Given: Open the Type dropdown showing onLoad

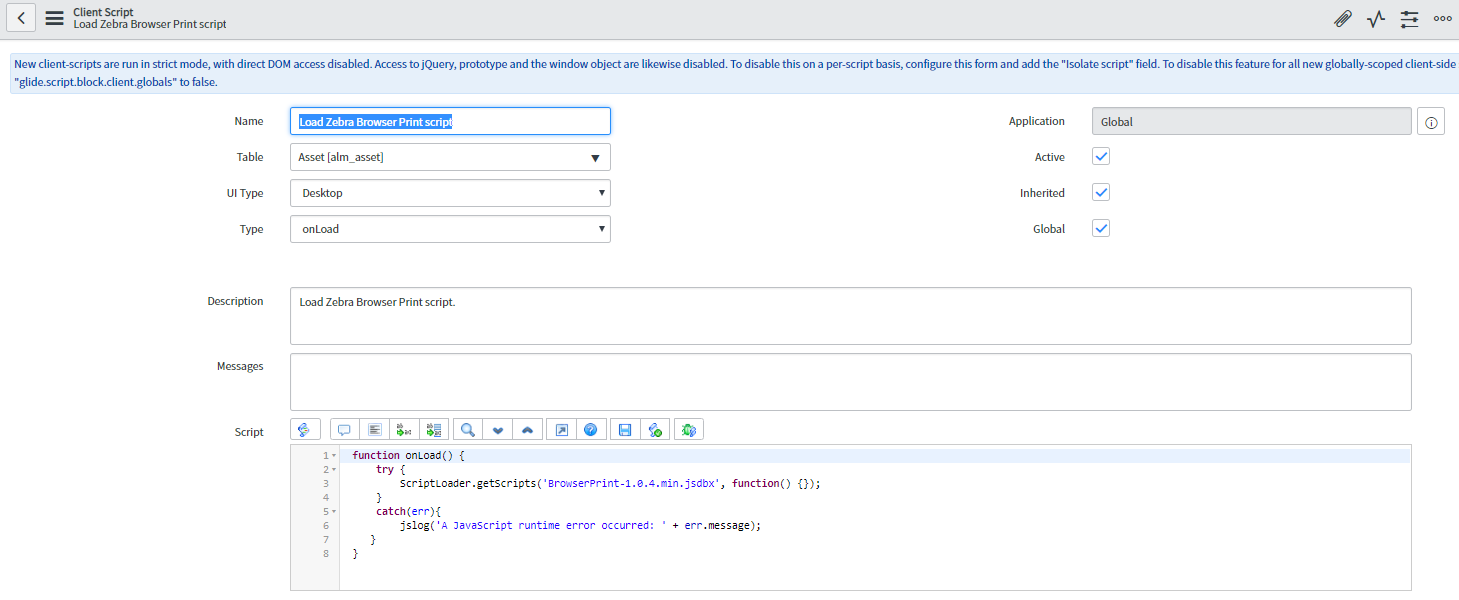Looking at the screenshot, I should coord(450,229).
